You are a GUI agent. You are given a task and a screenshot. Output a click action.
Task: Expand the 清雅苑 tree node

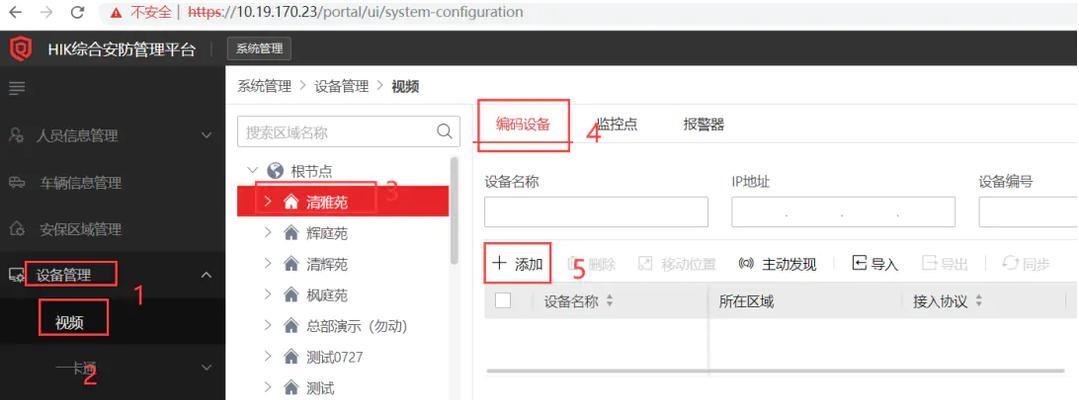coord(267,201)
